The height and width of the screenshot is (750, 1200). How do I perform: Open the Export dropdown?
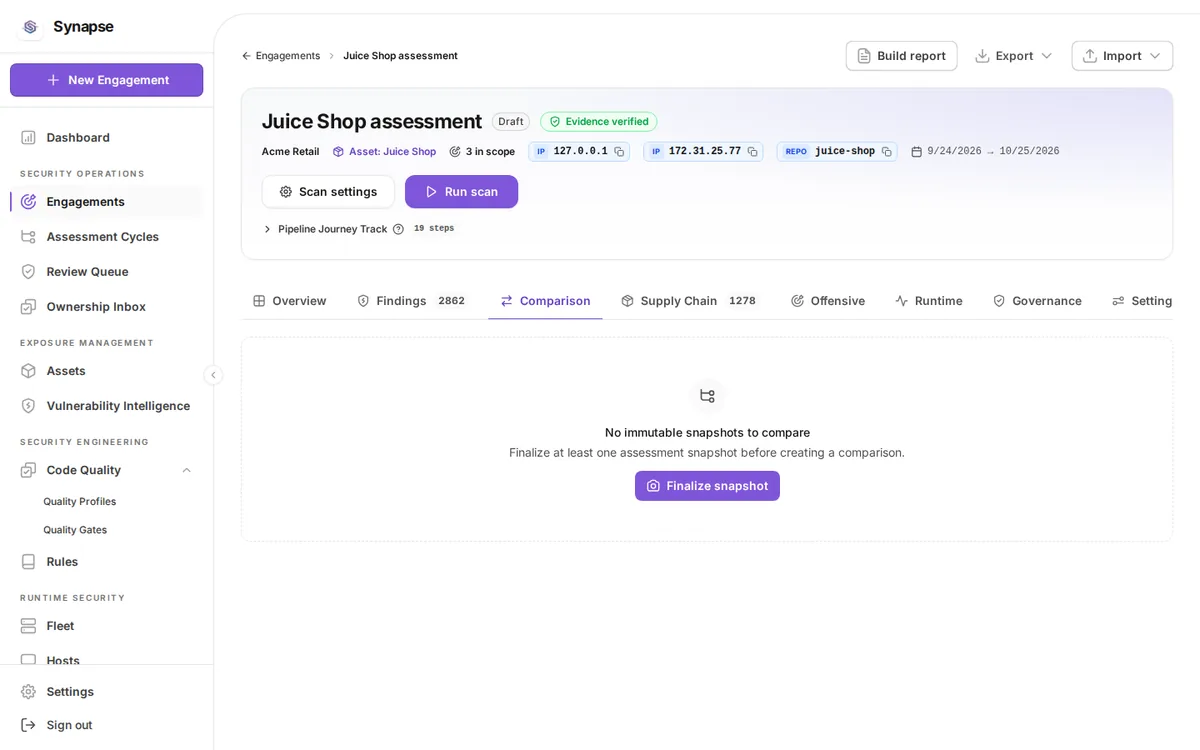coord(1014,56)
